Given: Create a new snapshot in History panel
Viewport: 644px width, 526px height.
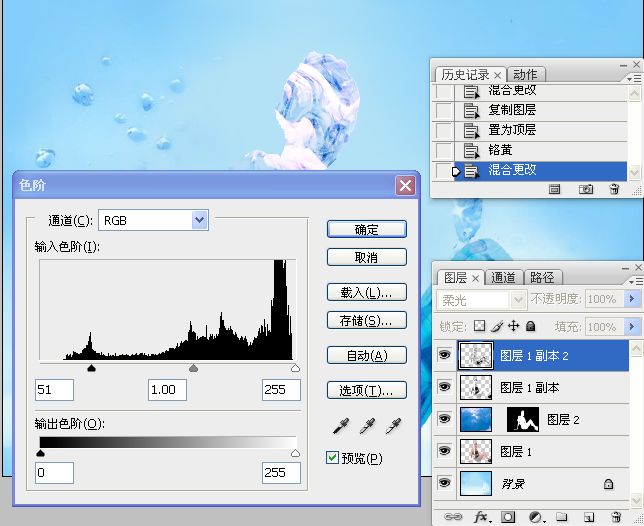Looking at the screenshot, I should click(x=587, y=189).
